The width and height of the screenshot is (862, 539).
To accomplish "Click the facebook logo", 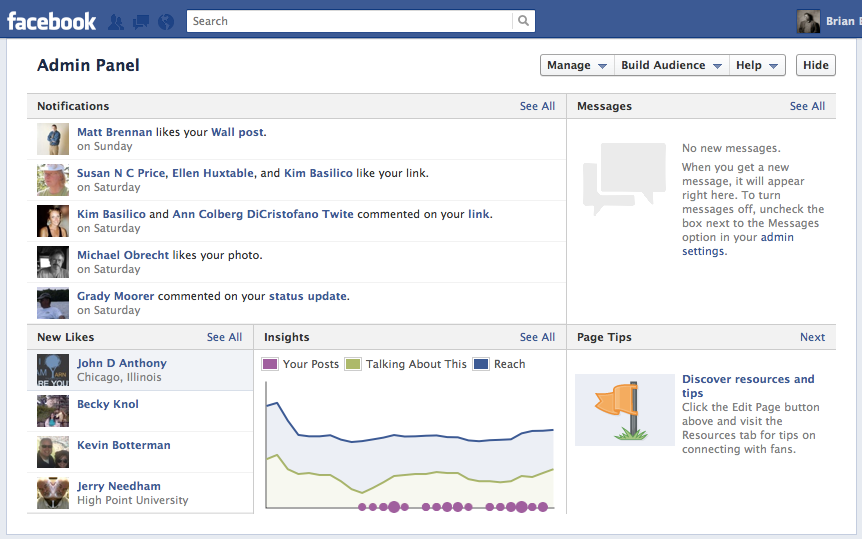I will [x=51, y=21].
